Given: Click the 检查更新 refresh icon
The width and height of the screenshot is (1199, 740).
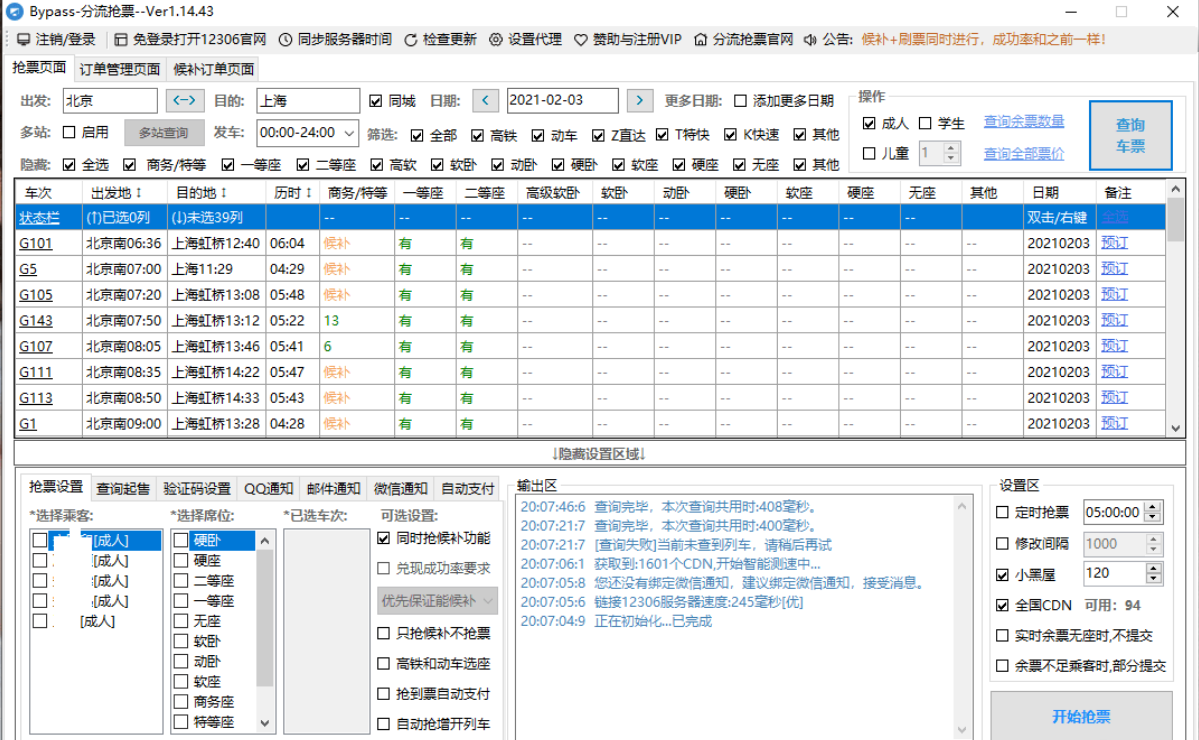Looking at the screenshot, I should [409, 41].
